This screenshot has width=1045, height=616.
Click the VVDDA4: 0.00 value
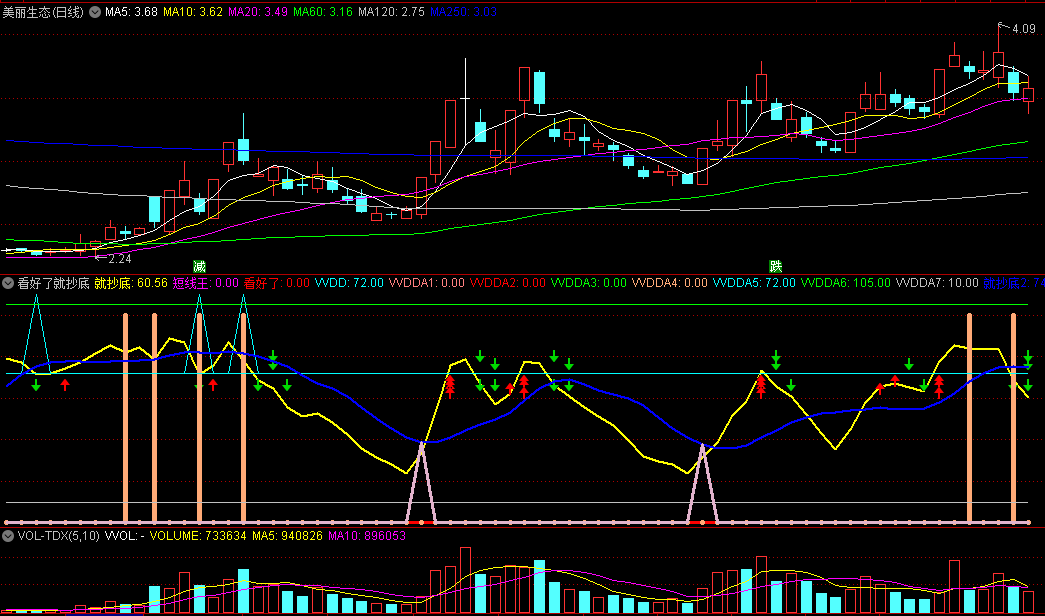670,283
